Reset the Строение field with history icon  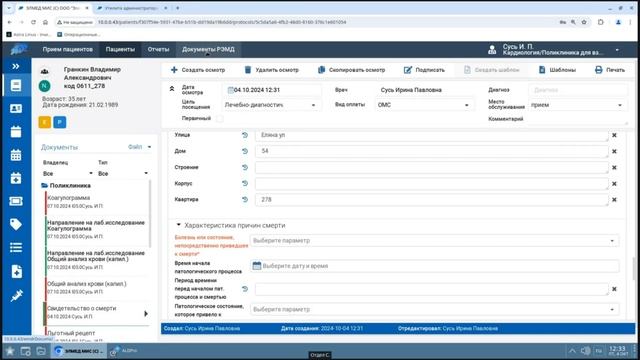pos(245,167)
